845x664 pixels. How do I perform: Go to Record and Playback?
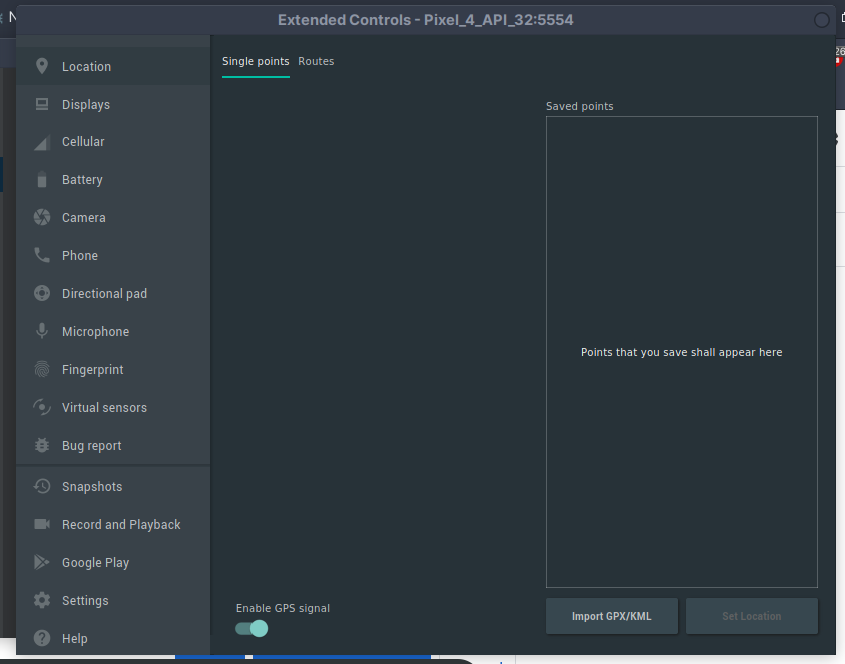[121, 524]
